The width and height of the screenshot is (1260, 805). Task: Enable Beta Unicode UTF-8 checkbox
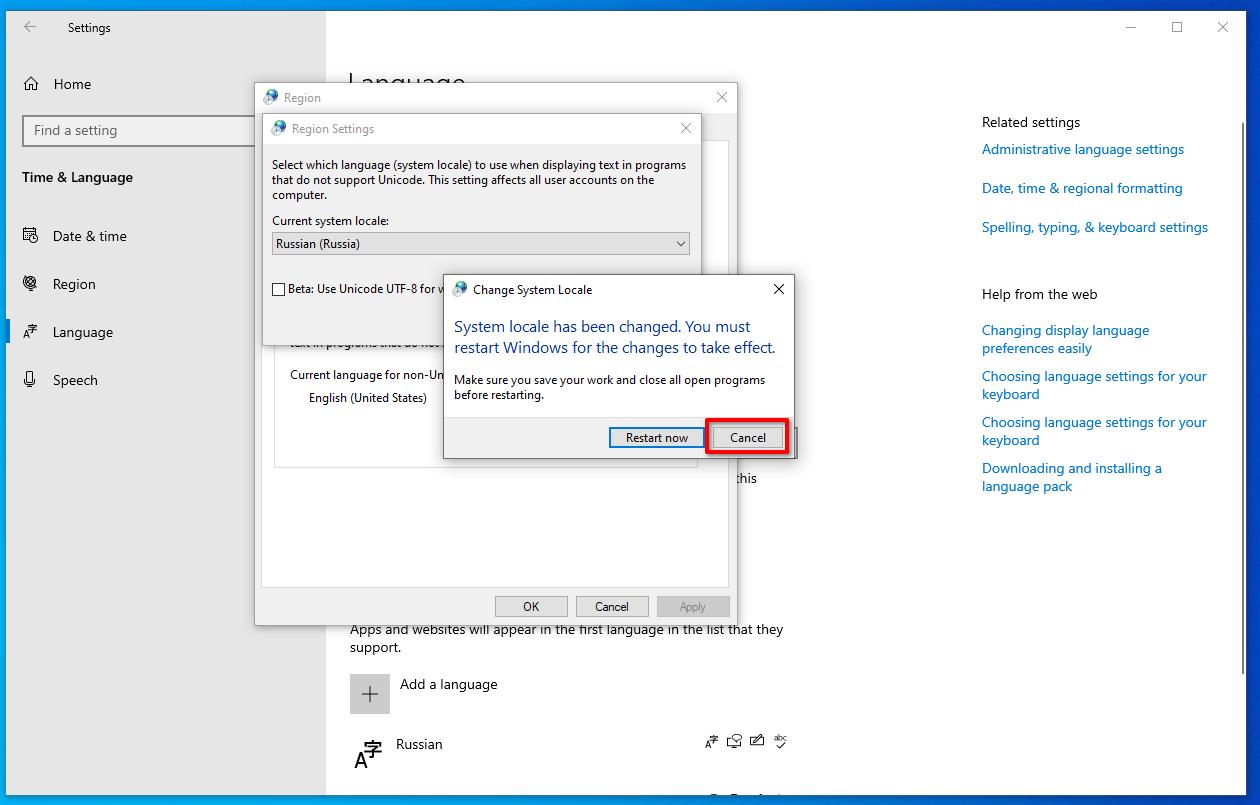279,289
